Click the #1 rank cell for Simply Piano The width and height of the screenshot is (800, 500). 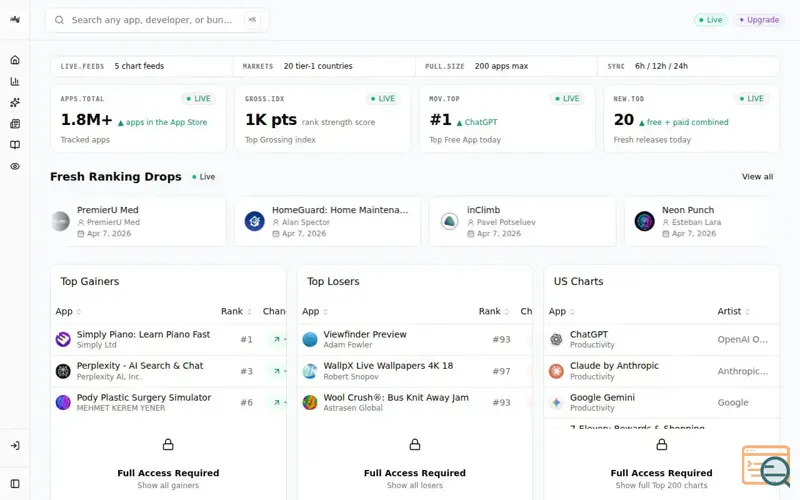click(246, 339)
